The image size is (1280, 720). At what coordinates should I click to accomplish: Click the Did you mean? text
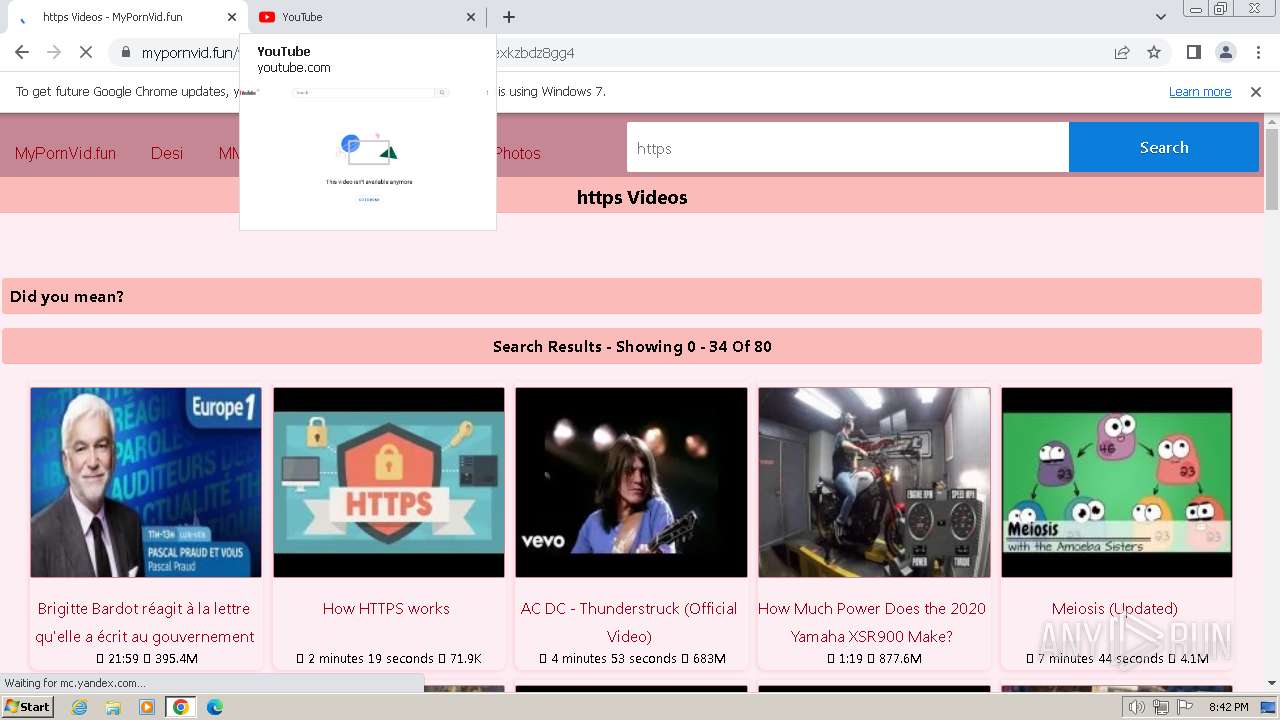[x=67, y=296]
